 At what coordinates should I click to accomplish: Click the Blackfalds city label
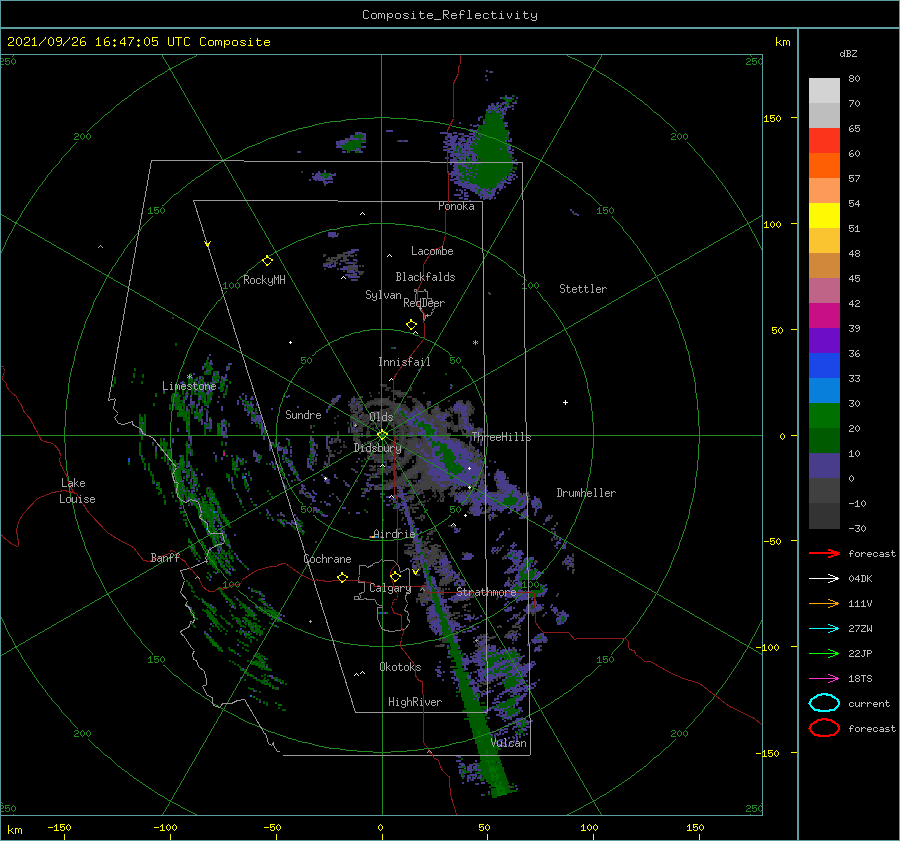(425, 277)
